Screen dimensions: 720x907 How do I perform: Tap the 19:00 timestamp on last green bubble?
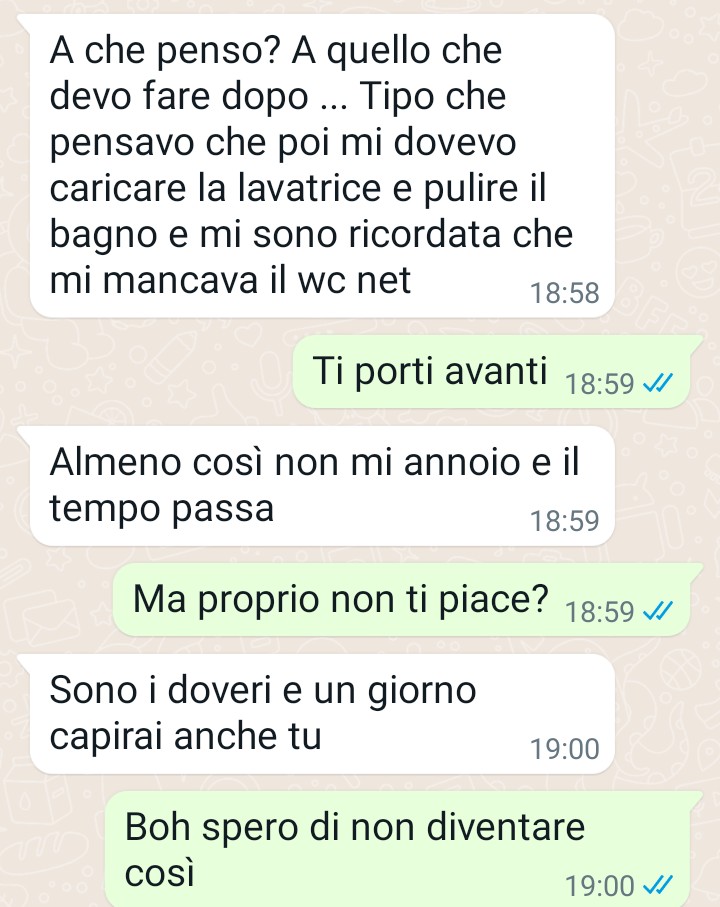point(600,886)
